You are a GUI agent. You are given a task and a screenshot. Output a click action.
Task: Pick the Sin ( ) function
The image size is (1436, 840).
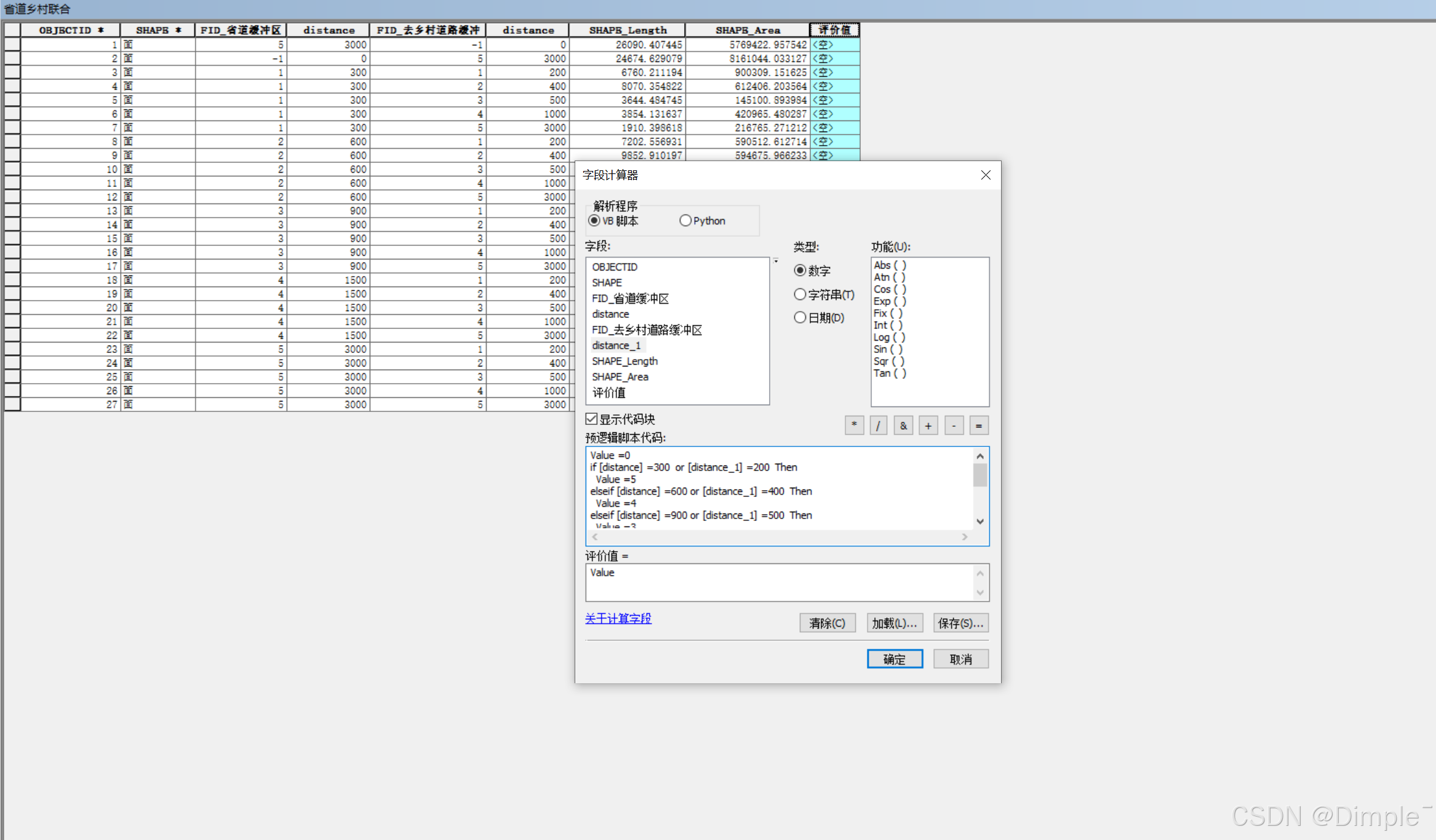[888, 349]
